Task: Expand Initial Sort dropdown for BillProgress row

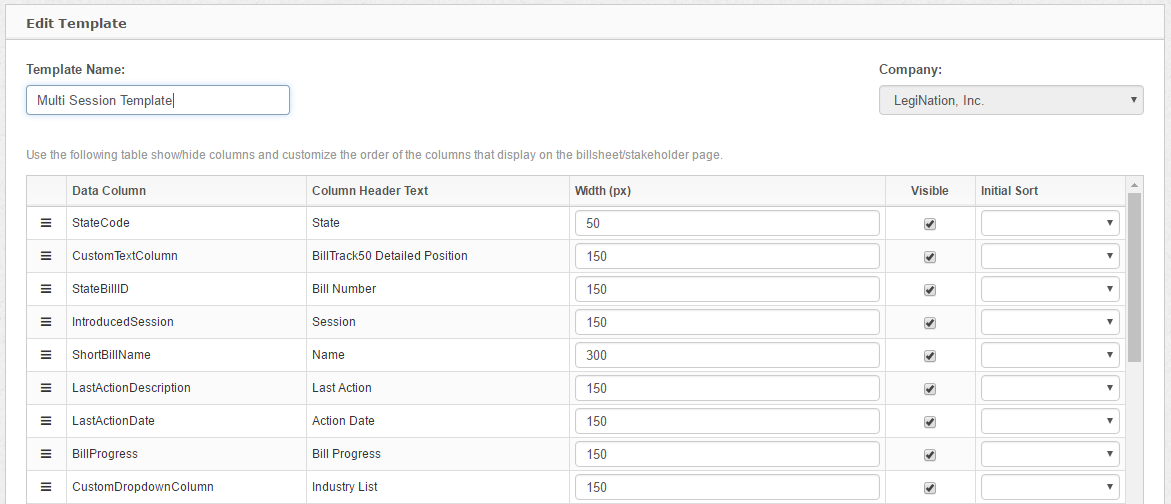Action: click(1050, 454)
